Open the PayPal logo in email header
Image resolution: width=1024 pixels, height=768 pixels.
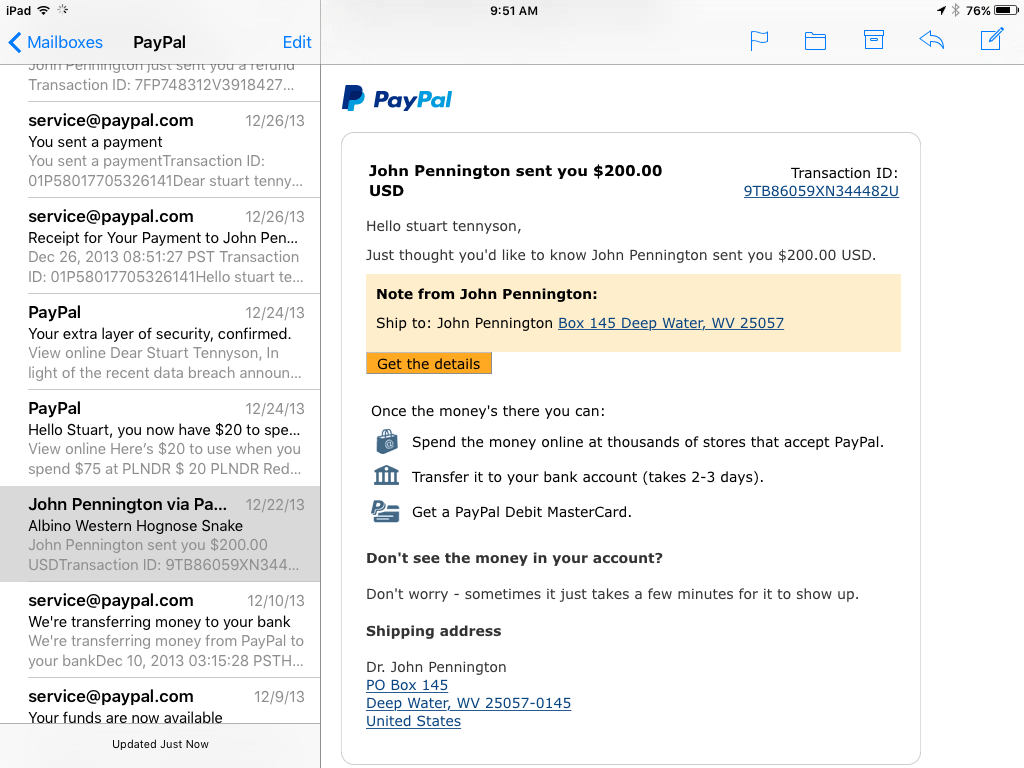click(397, 99)
